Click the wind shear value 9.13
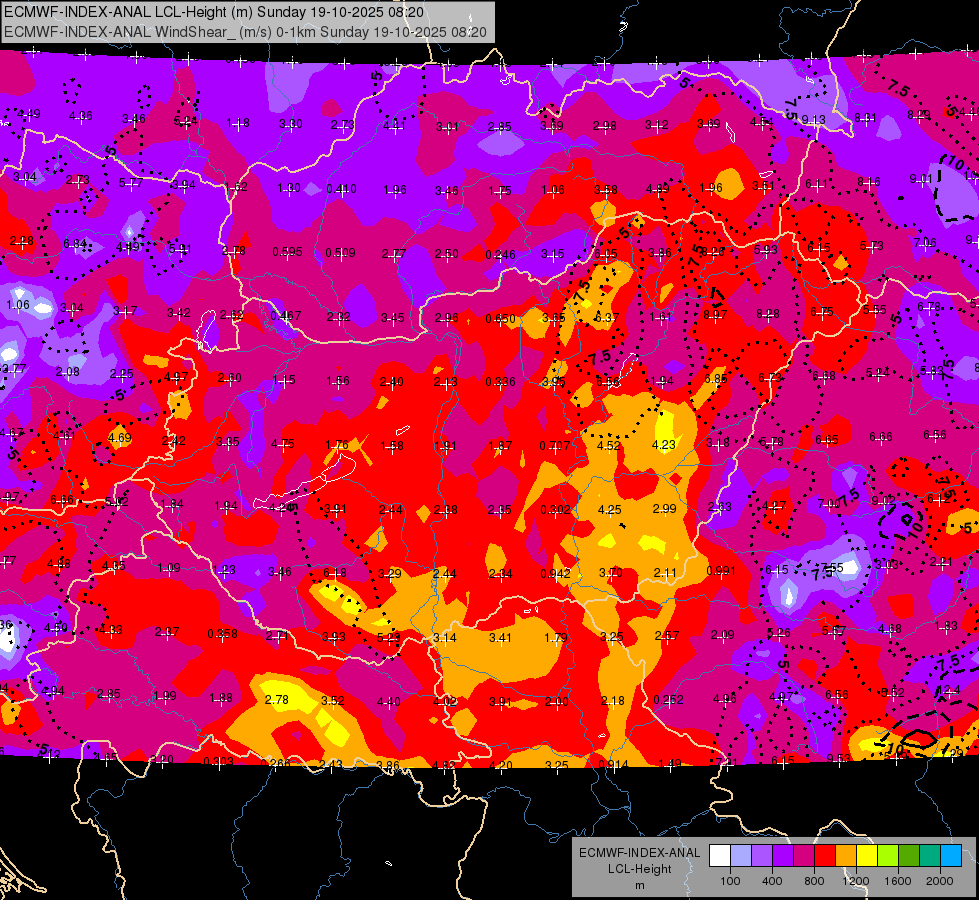 pos(814,119)
